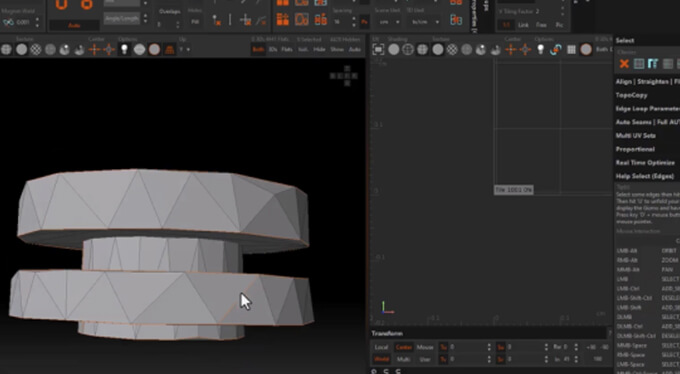Click second orange center crosshair in 3D viewport
This screenshot has height=374, width=680.
click(x=108, y=49)
